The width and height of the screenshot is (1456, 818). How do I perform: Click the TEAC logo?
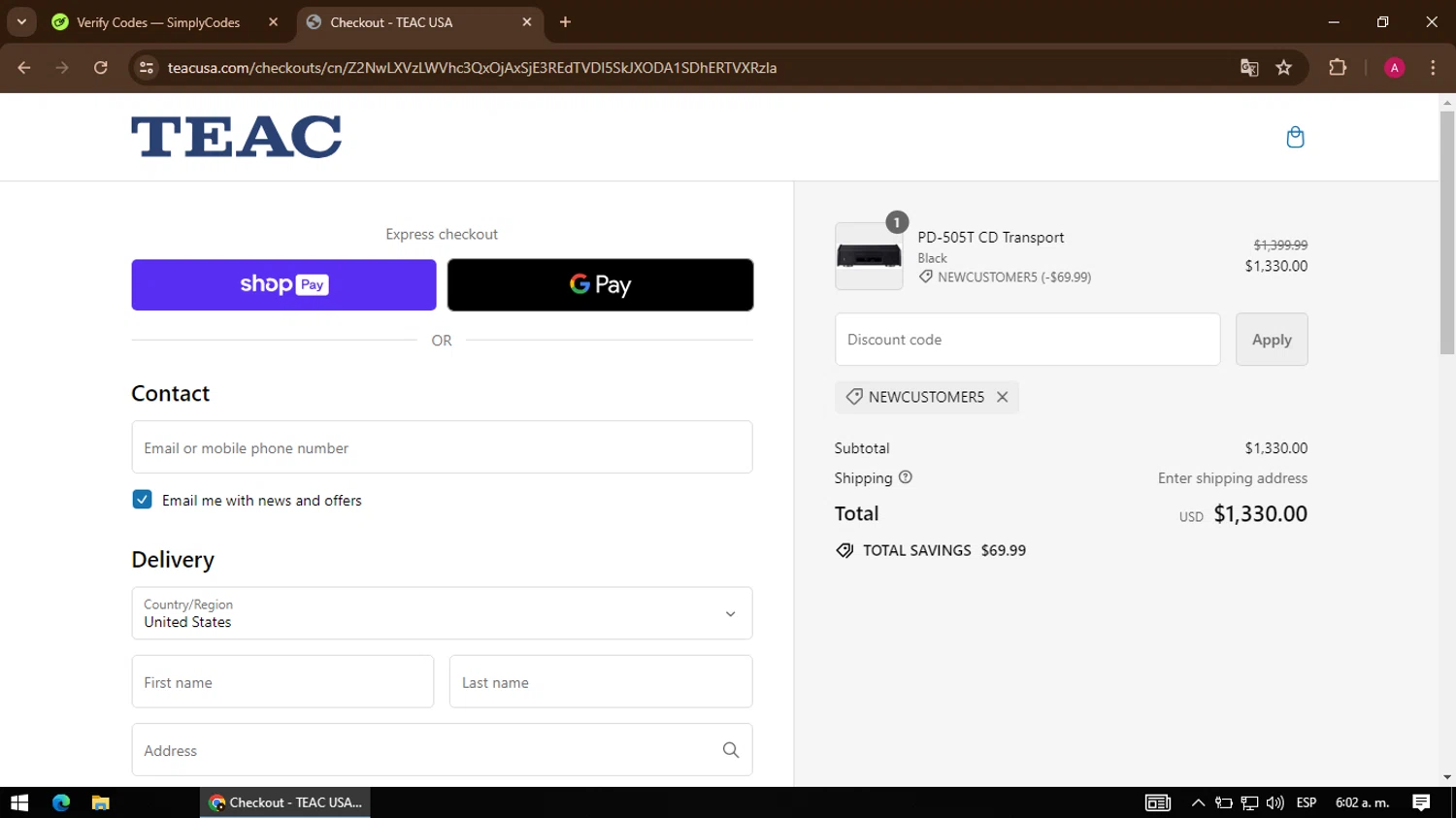(236, 137)
